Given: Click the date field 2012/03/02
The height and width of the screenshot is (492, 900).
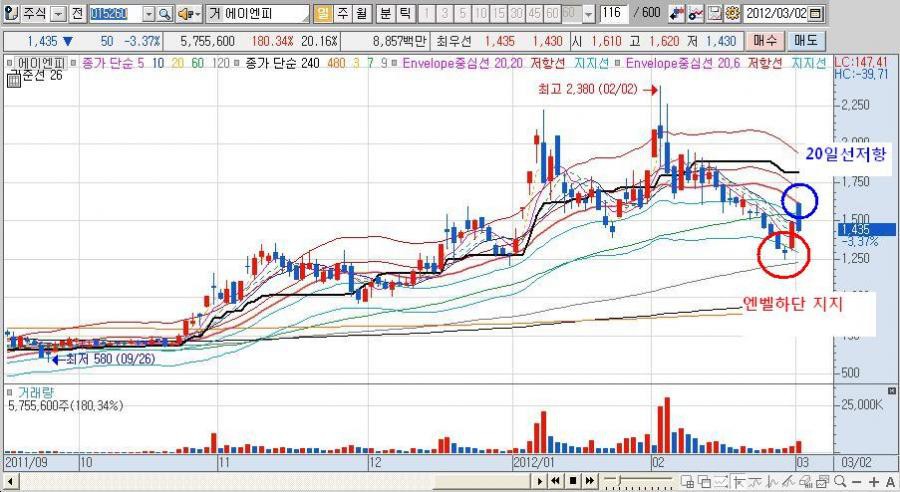Looking at the screenshot, I should [x=776, y=14].
